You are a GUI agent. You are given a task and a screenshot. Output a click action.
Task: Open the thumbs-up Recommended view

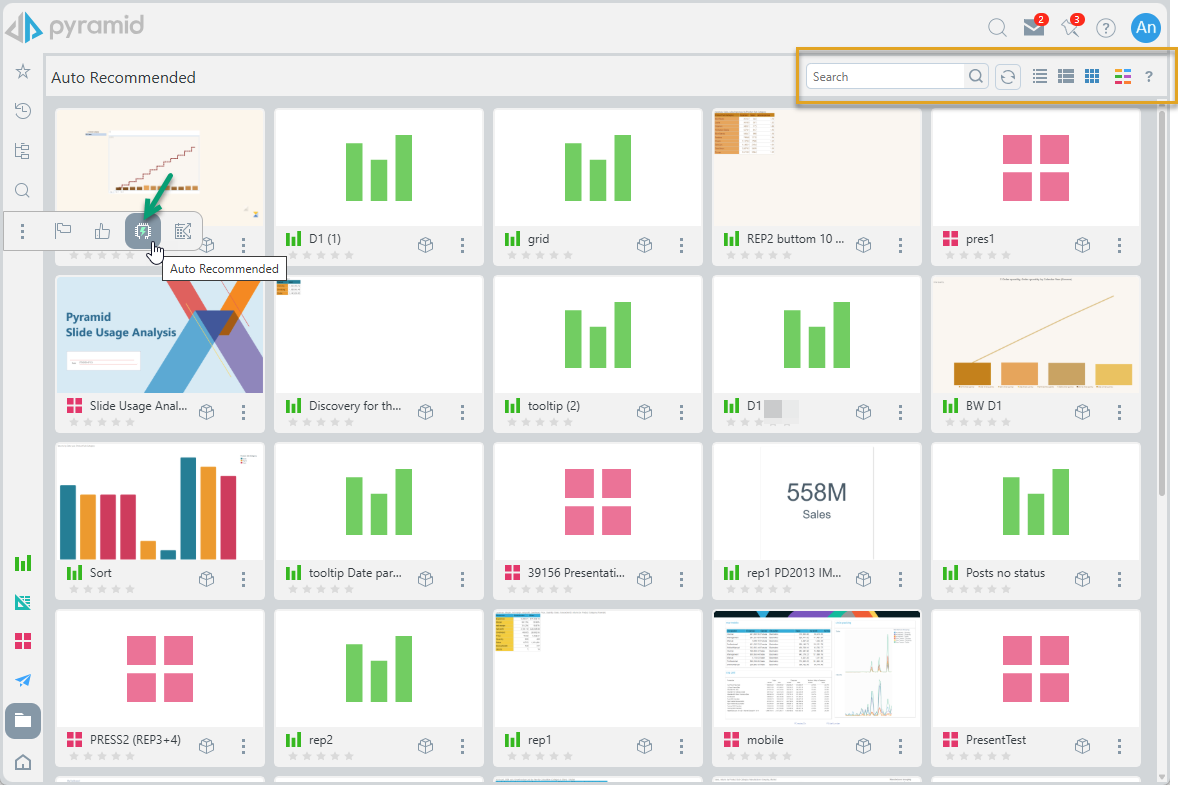102,231
